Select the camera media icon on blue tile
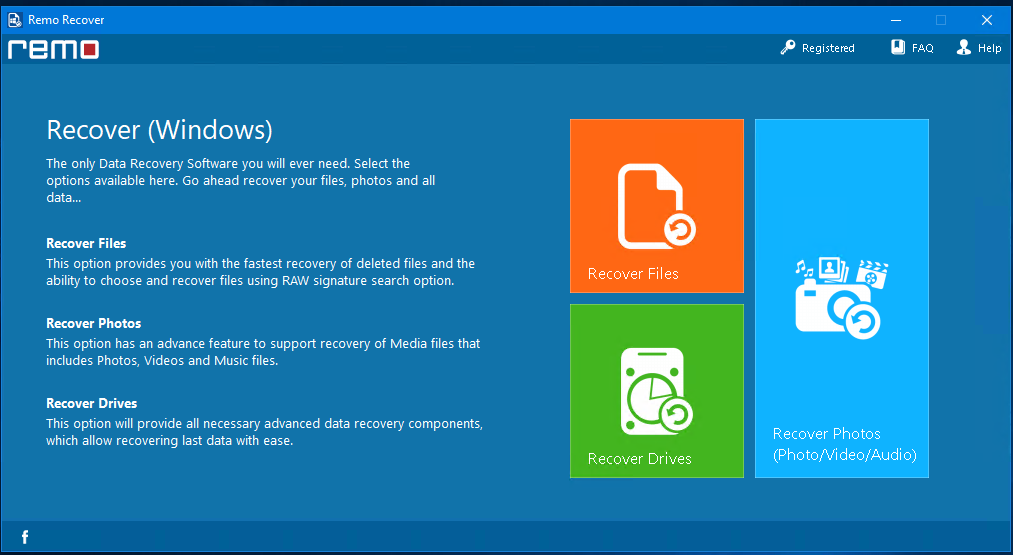This screenshot has width=1013, height=555. 841,298
